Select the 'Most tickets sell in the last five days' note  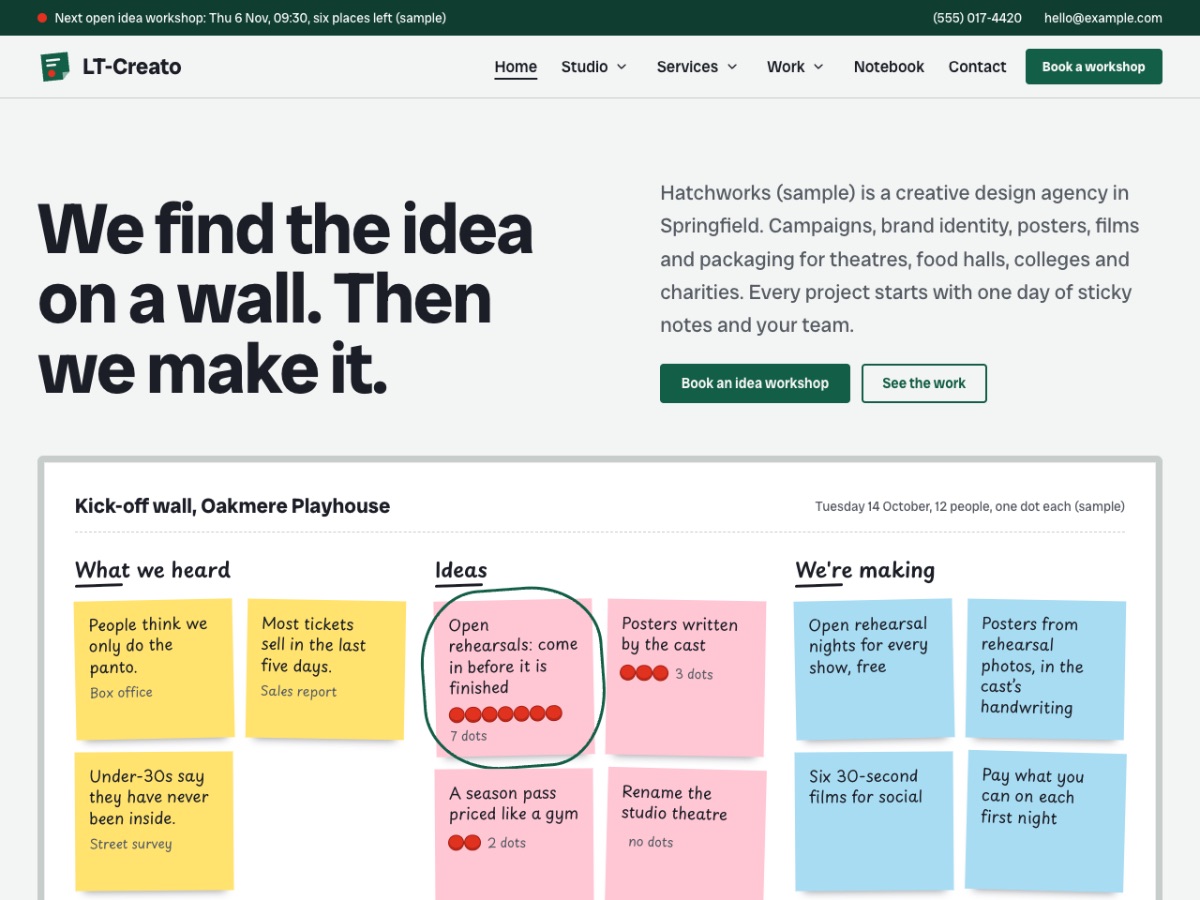(326, 669)
